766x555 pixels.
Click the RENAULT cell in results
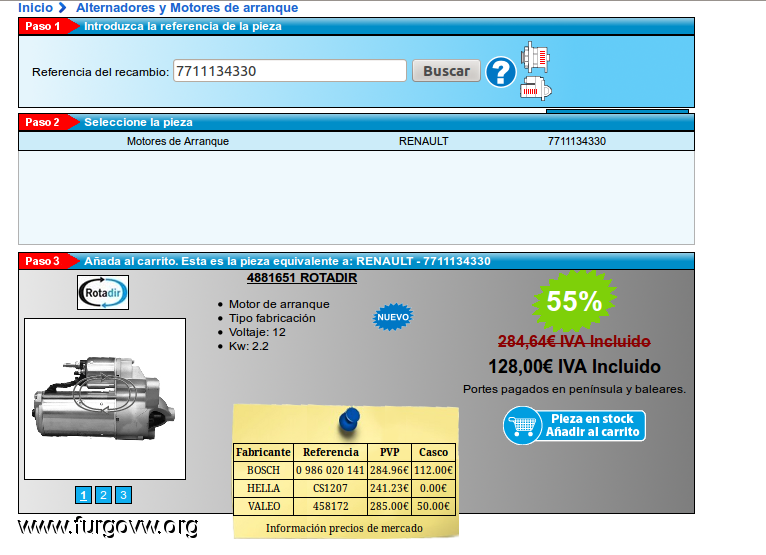[x=424, y=141]
